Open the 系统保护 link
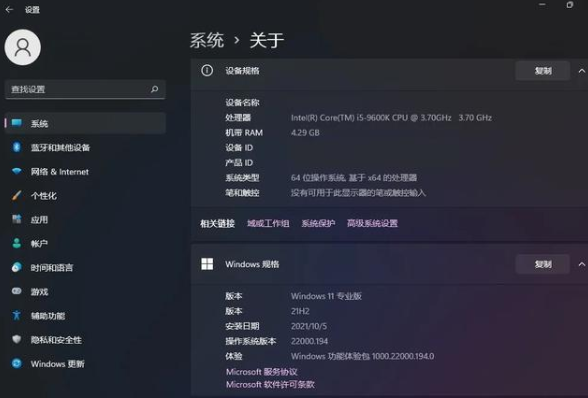Viewport: 588px width, 398px height. click(x=318, y=223)
